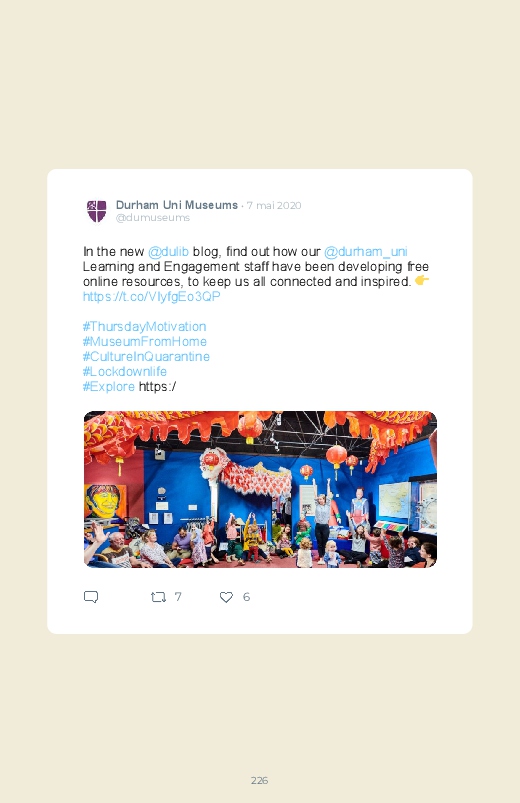520x803 pixels.
Task: Open hashtag #Lockdownlife
Action: 125,371
